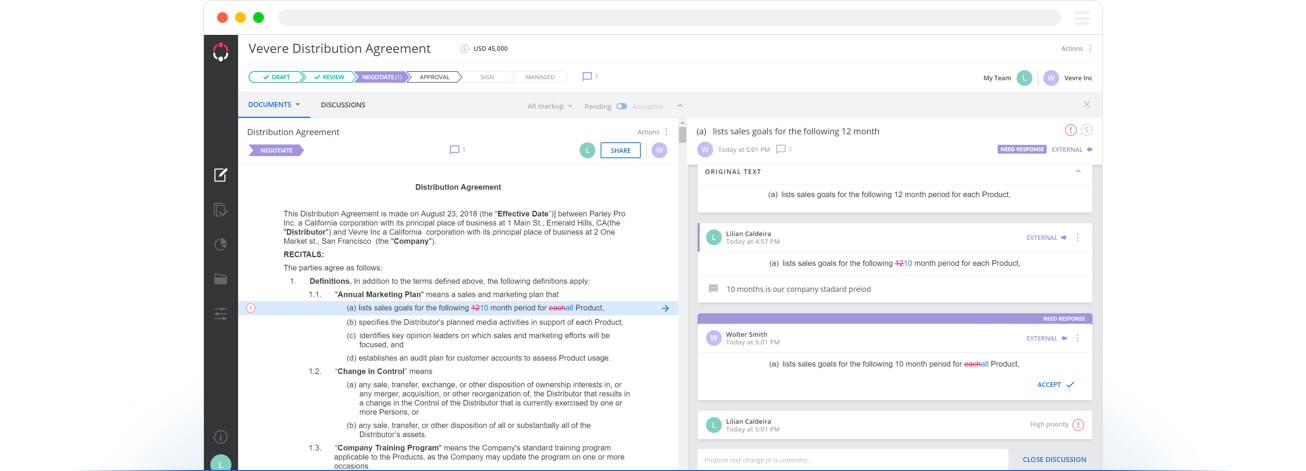Select the Draft stage
Screen dimensions: 1306x471
click(275, 77)
